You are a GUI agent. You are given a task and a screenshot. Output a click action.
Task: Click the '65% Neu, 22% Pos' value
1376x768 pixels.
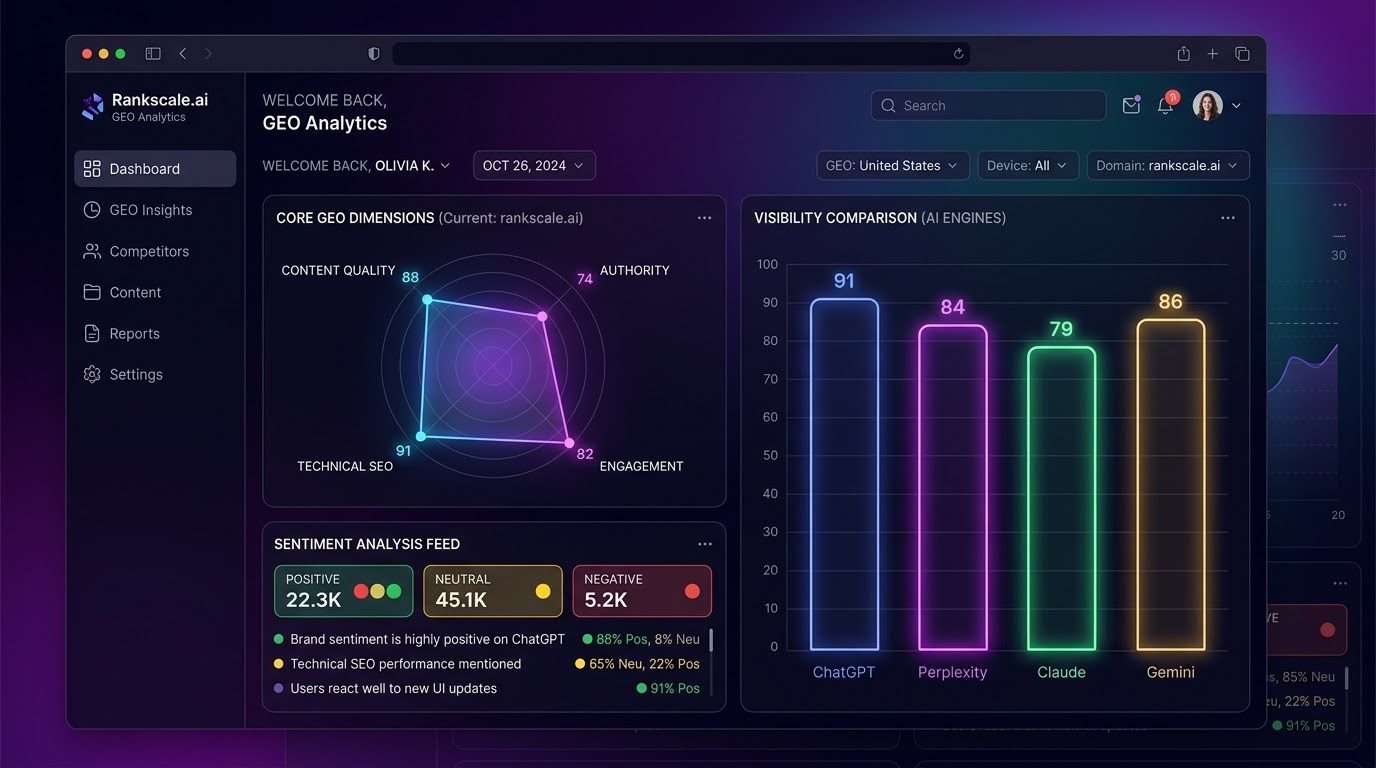coord(644,664)
